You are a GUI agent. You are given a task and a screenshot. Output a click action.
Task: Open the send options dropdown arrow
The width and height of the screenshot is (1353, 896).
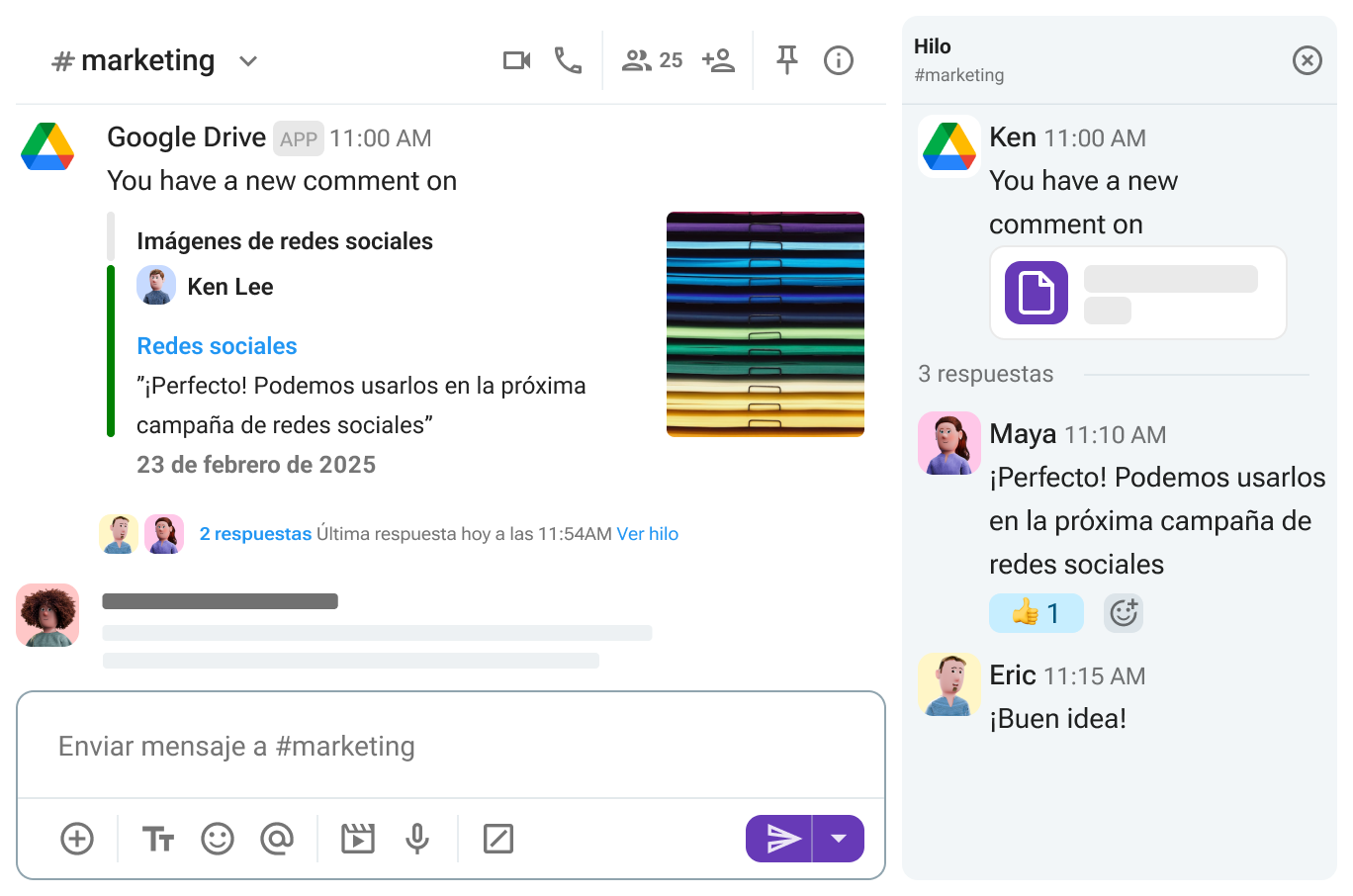840,838
